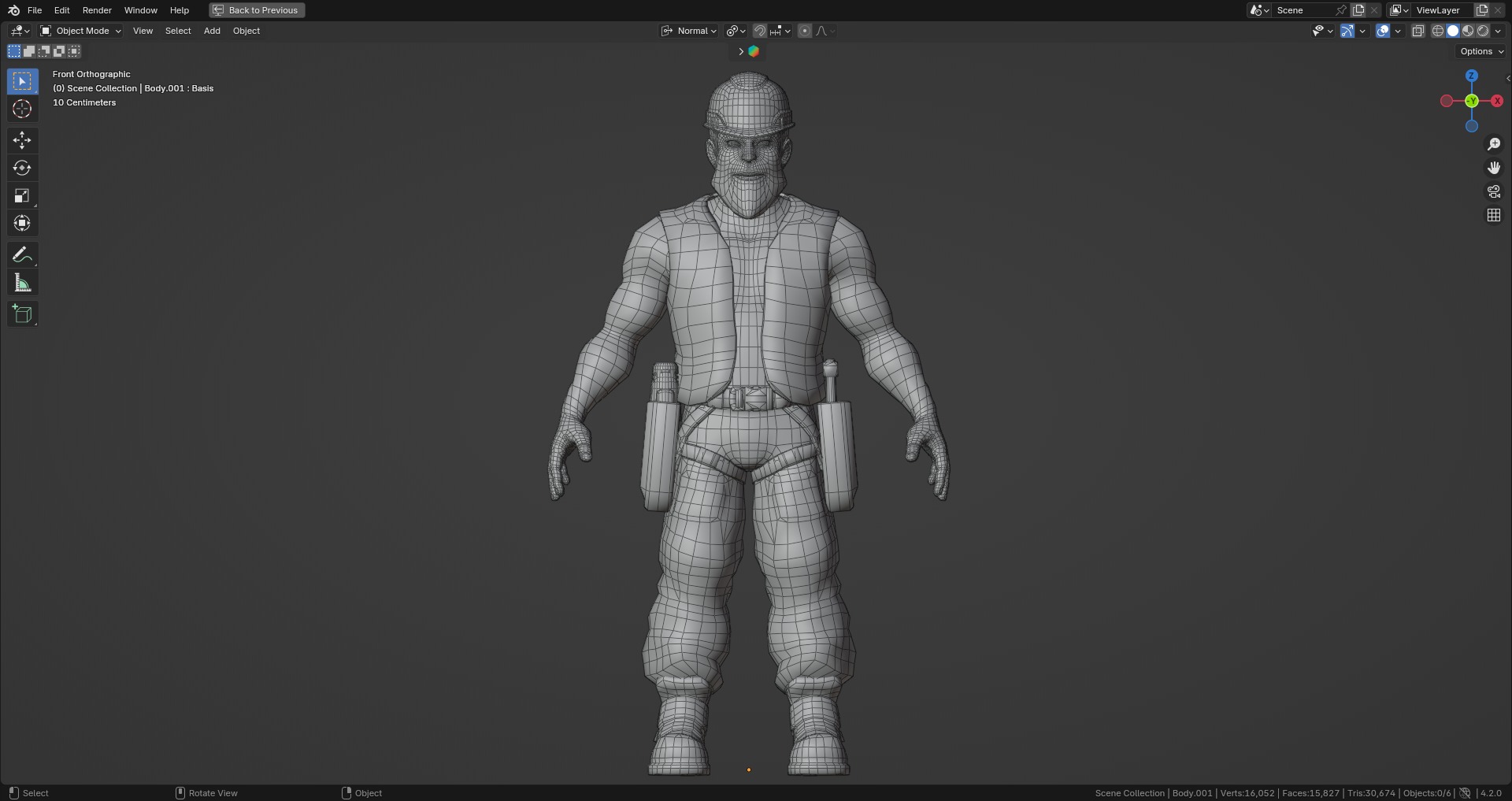Switch perspective/orthographic grid icon
Viewport: 1512px width, 801px height.
tap(1493, 215)
